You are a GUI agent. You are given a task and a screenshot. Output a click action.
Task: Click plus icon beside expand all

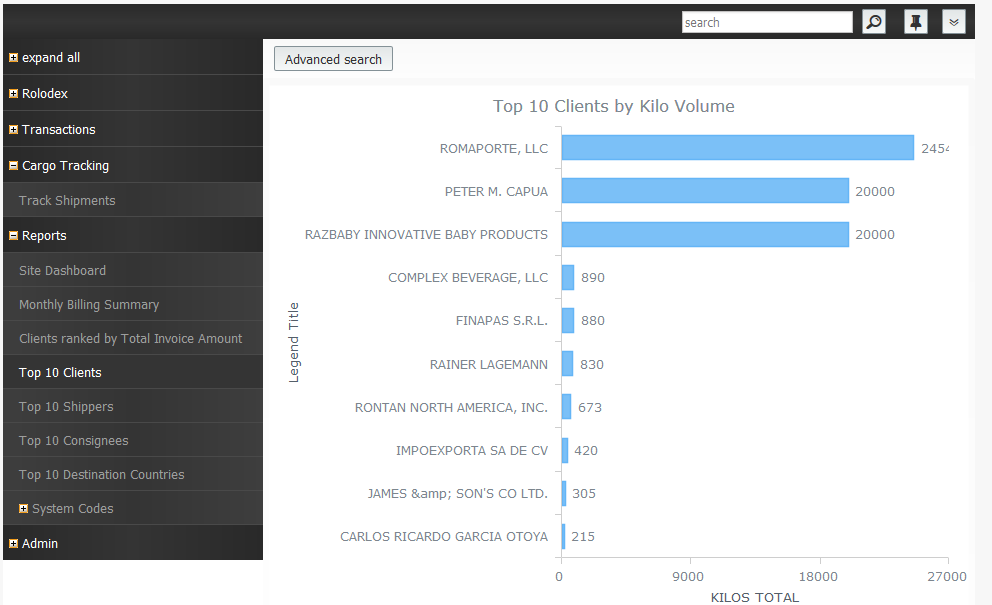coord(13,58)
